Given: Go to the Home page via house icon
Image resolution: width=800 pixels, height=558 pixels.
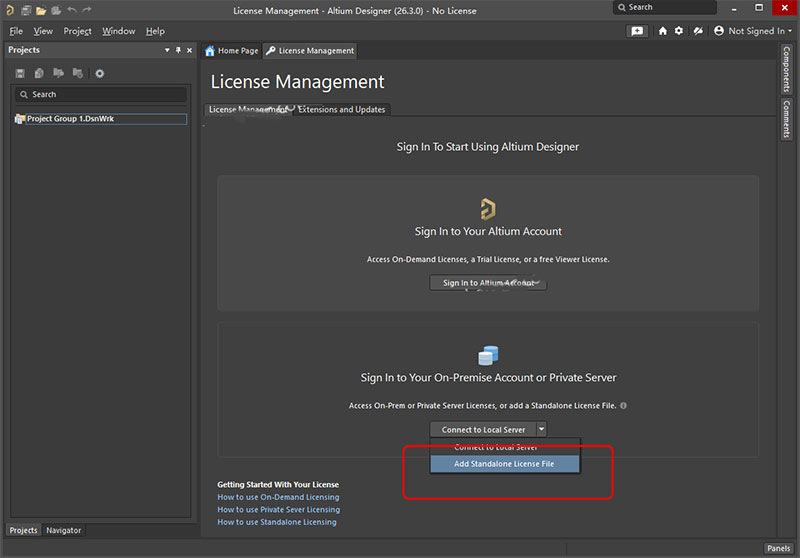Looking at the screenshot, I should point(662,31).
